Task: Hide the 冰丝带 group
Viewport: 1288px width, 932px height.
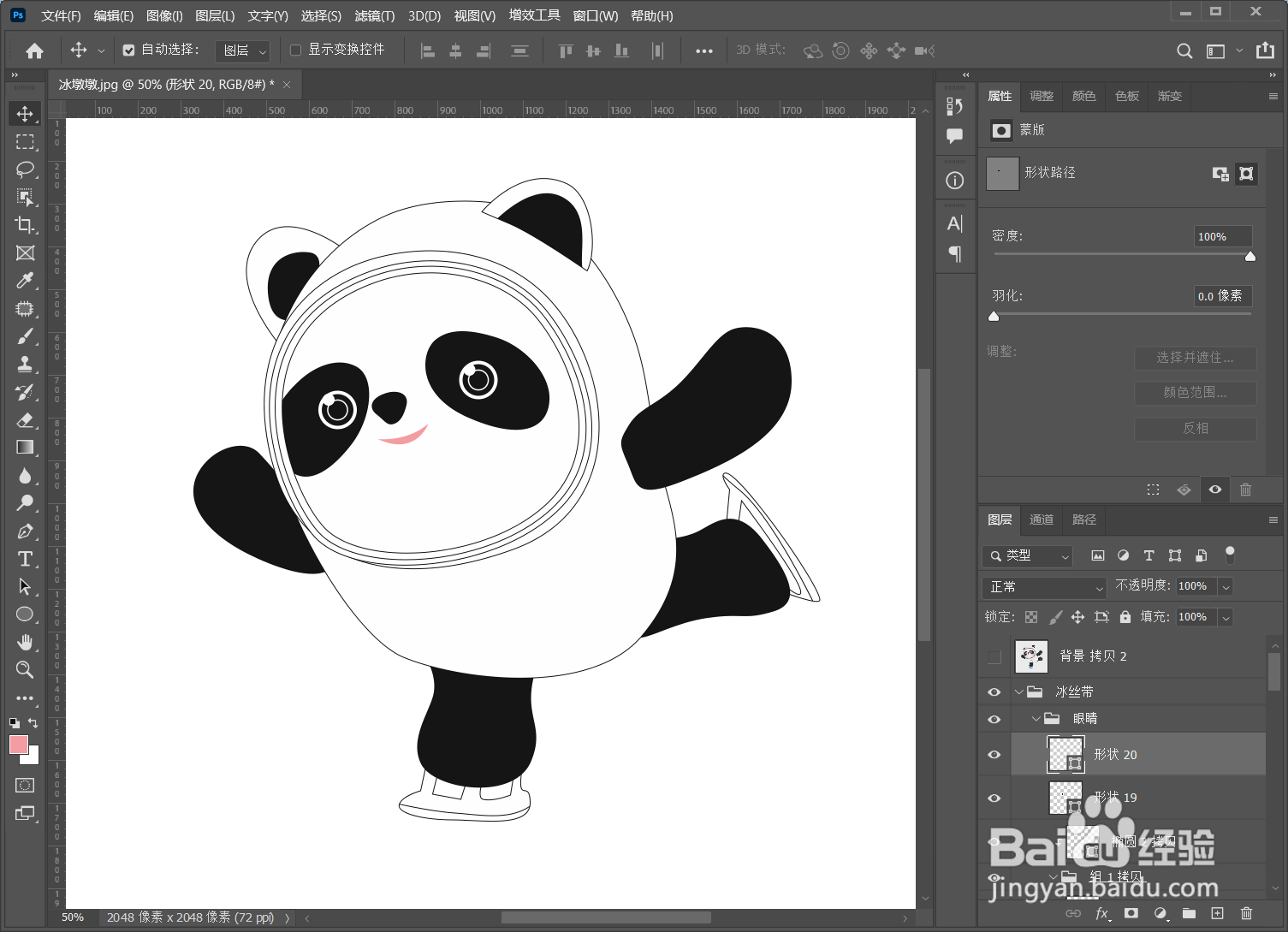Action: [x=994, y=692]
